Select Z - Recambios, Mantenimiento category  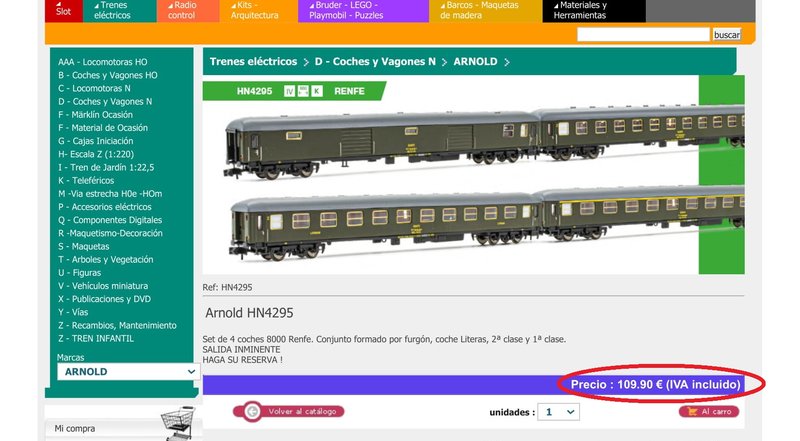[117, 326]
